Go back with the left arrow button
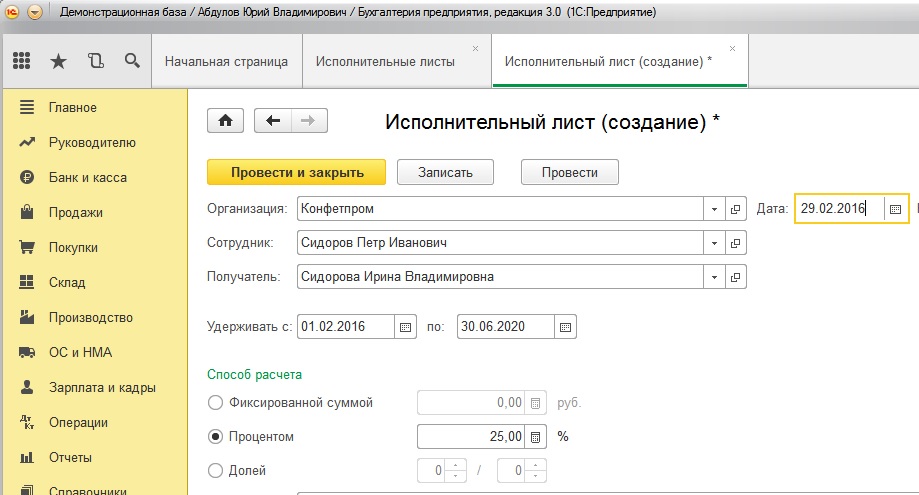 273,120
